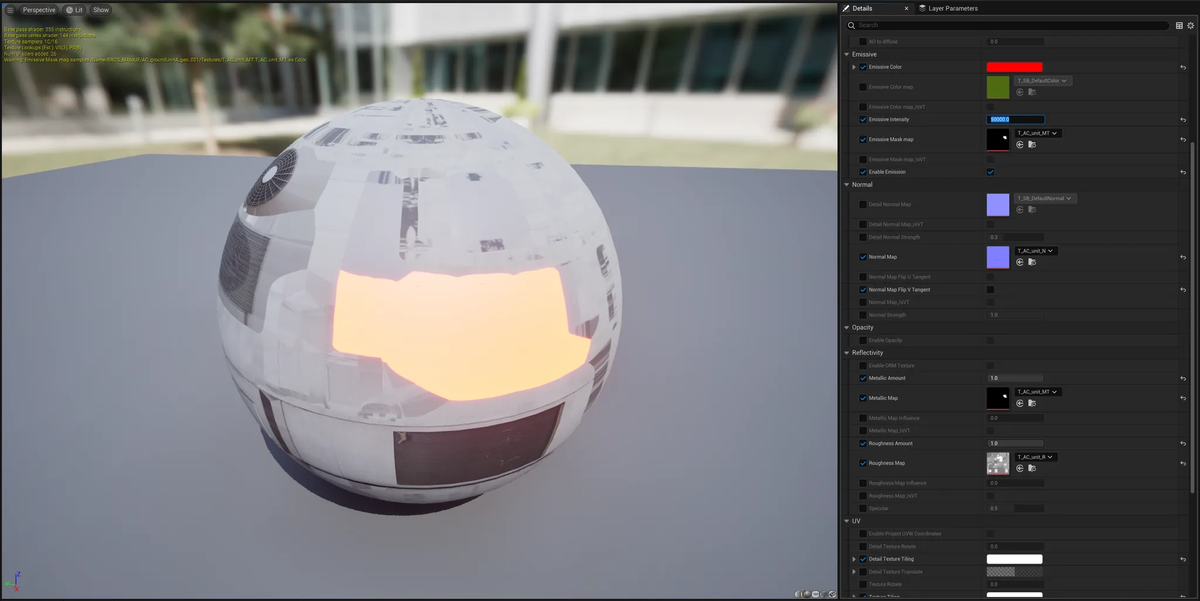Reset Detail Texture Tiling to default
This screenshot has width=1200, height=601.
pyautogui.click(x=1183, y=559)
